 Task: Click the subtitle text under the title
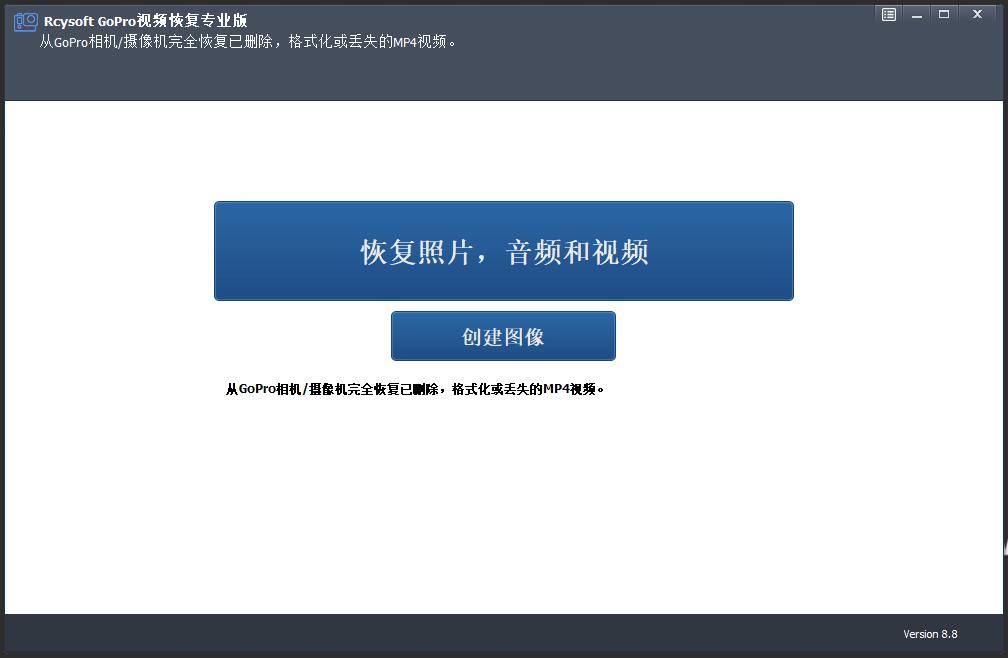248,42
